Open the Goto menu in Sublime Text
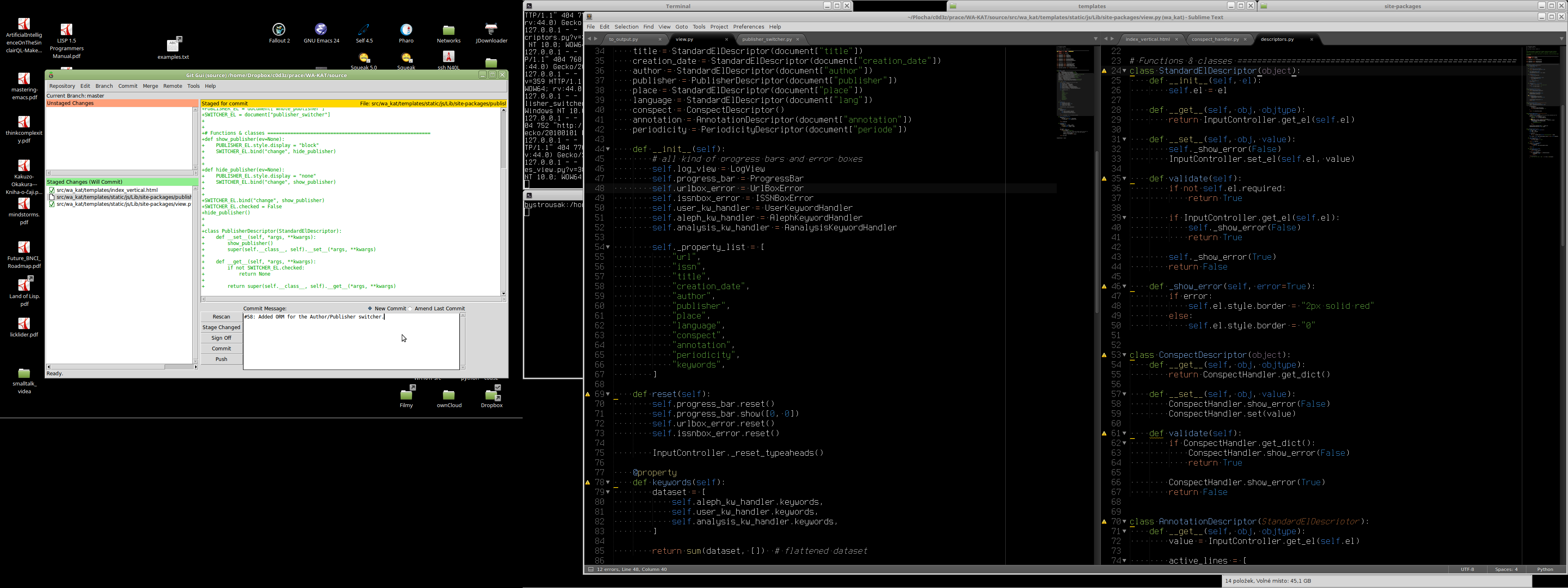1568x588 pixels. point(681,27)
